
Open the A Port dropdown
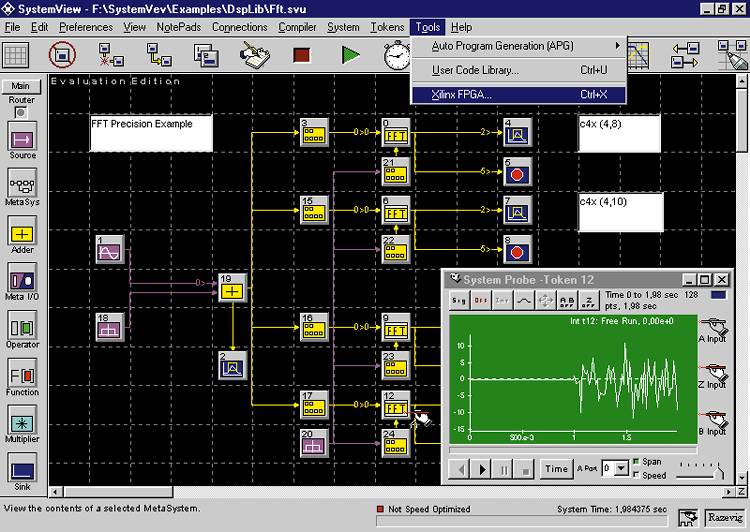click(621, 468)
